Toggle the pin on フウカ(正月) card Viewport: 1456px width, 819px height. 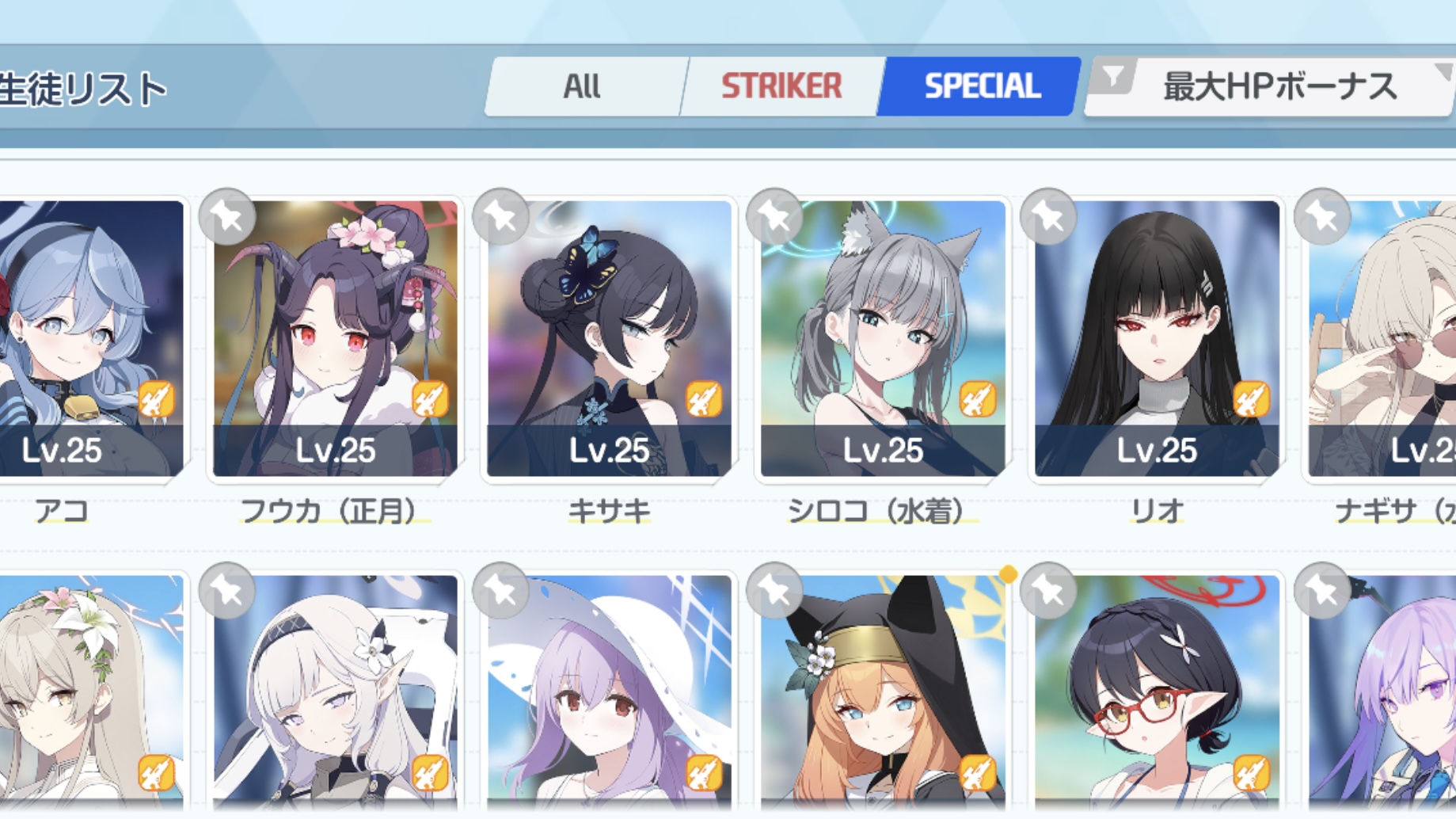[227, 216]
